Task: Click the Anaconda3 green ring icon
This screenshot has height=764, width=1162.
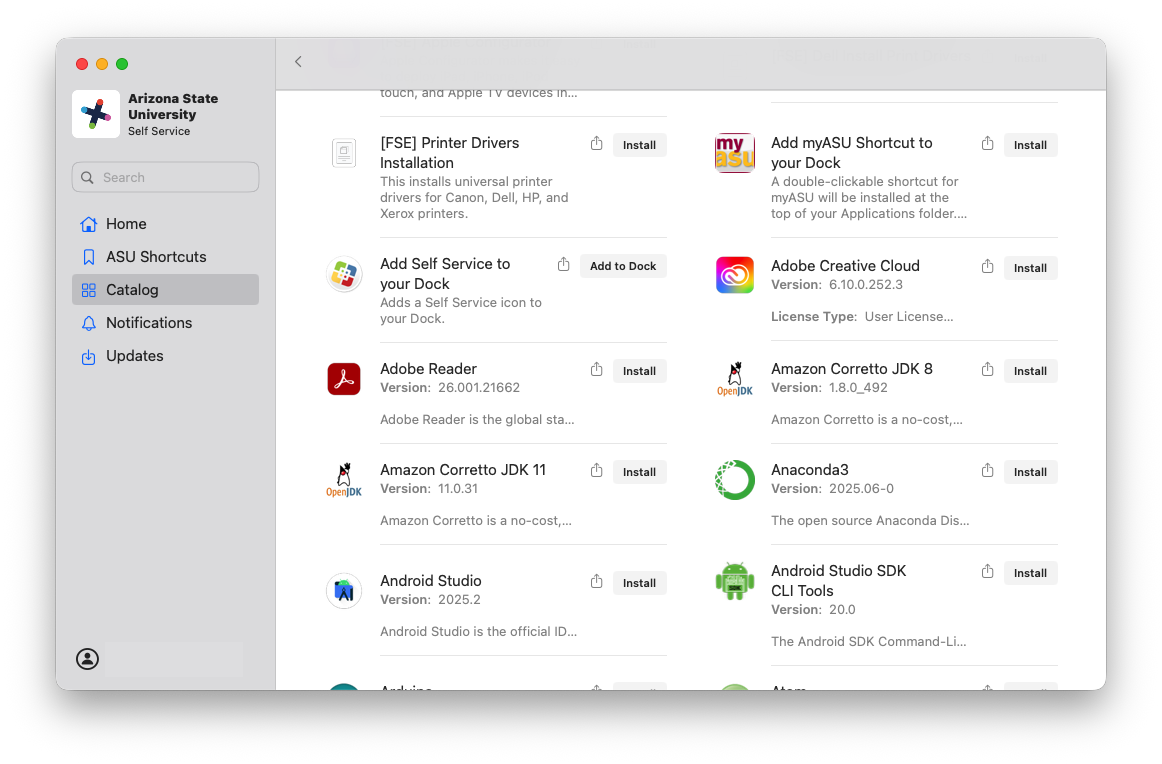Action: [735, 479]
